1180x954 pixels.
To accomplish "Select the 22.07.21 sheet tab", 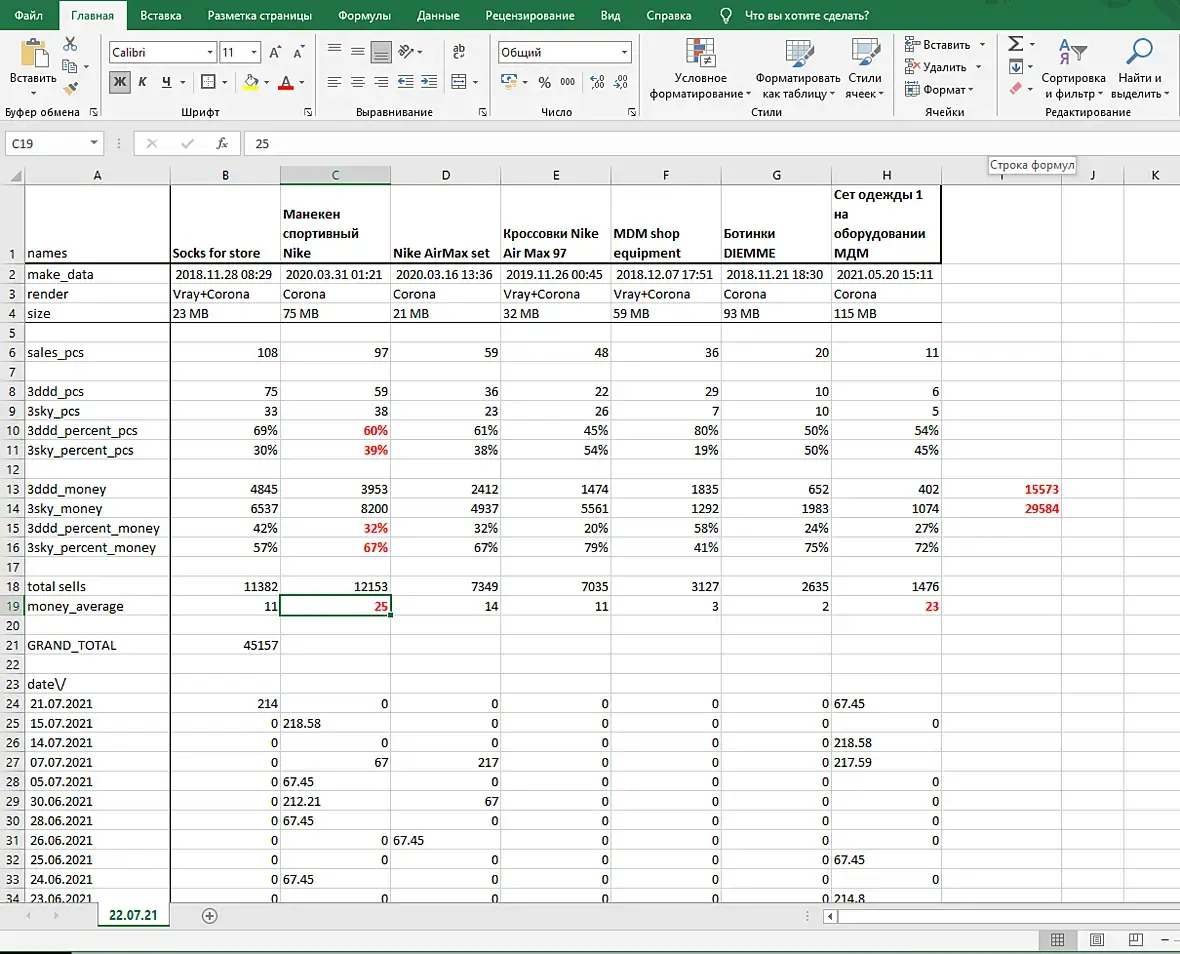I will pos(133,915).
